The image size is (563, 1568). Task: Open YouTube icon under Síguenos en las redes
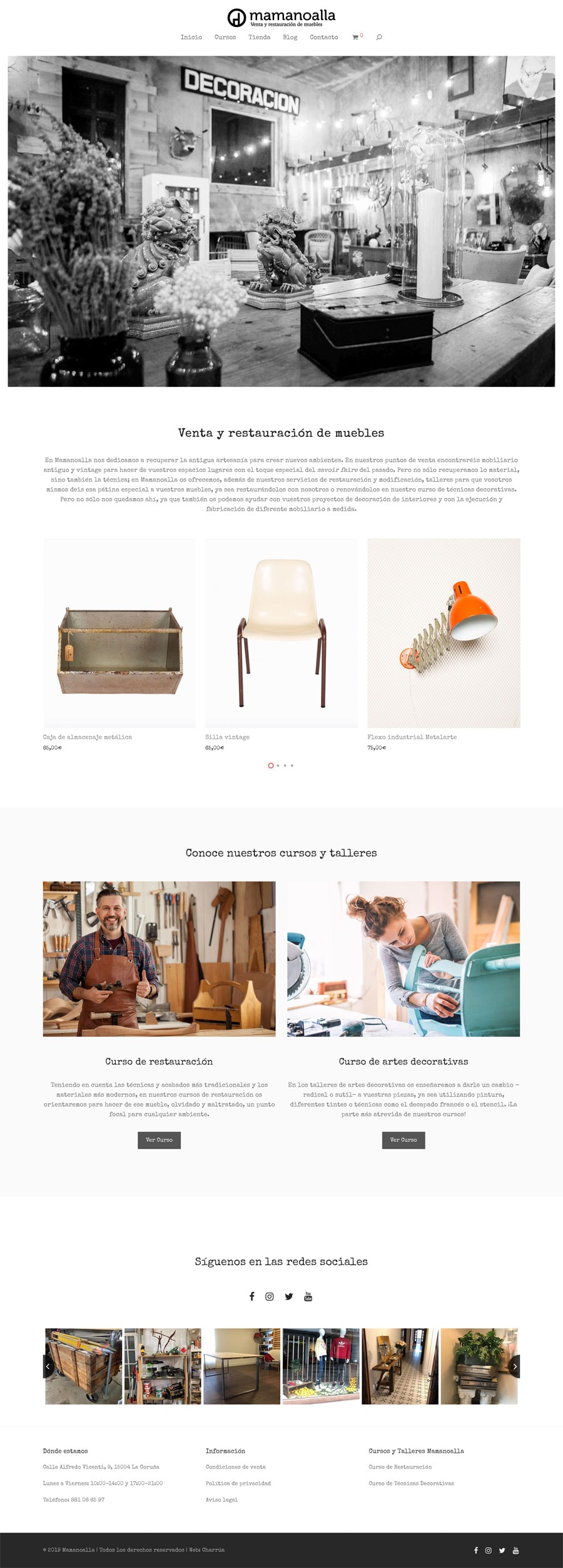tap(308, 1296)
